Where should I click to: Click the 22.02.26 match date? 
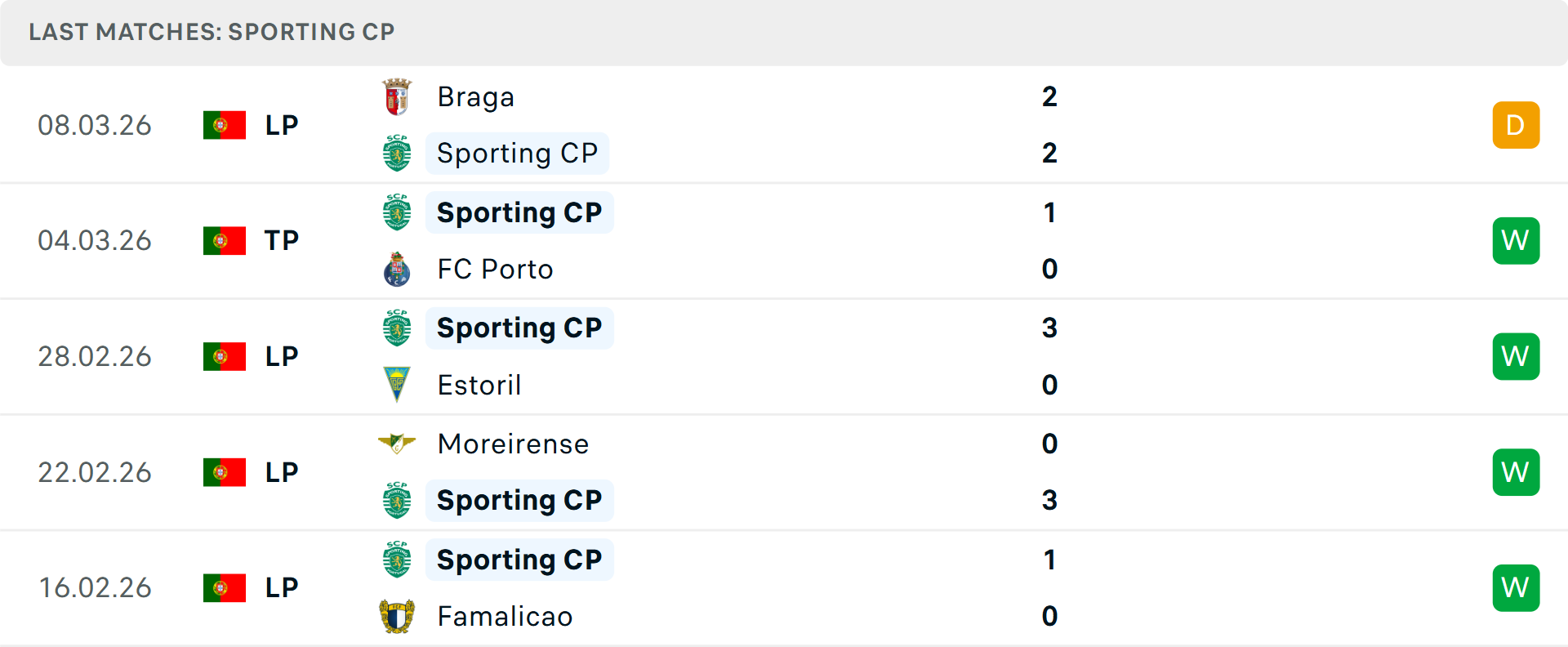coord(95,473)
